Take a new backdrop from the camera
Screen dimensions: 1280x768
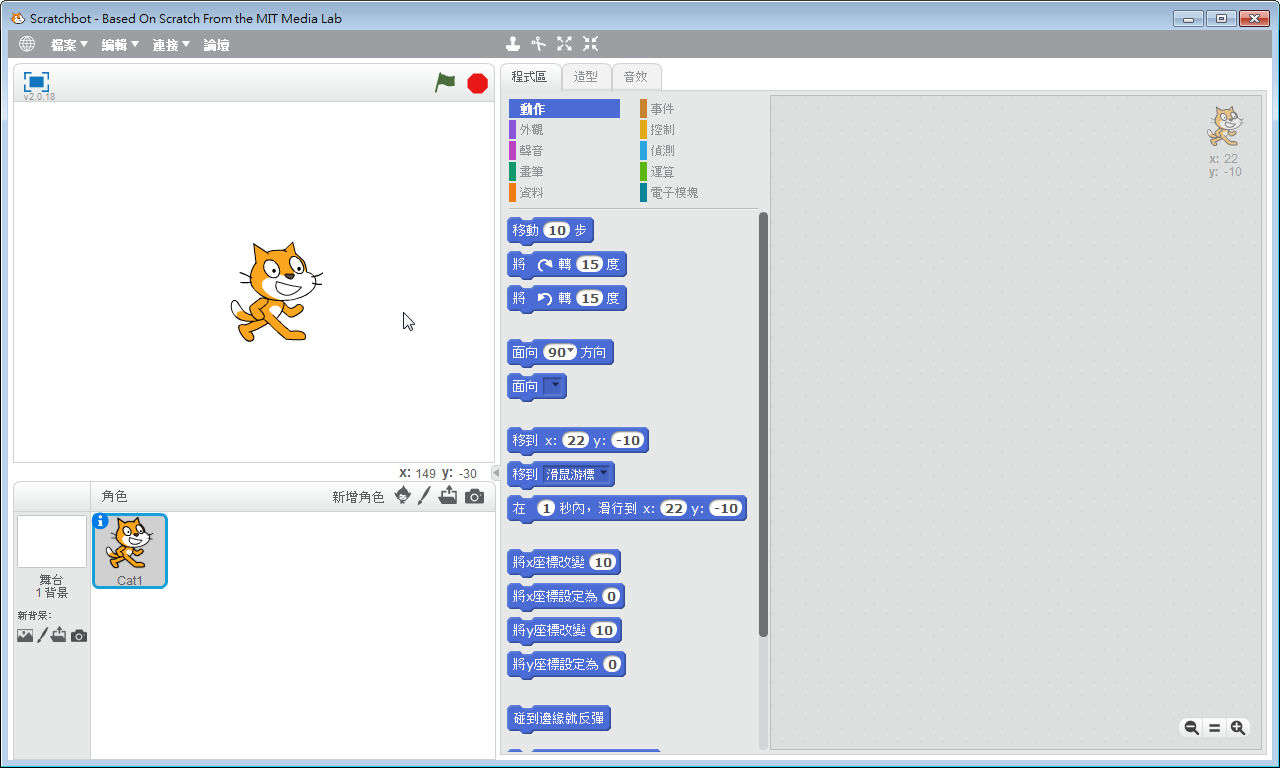coord(79,636)
